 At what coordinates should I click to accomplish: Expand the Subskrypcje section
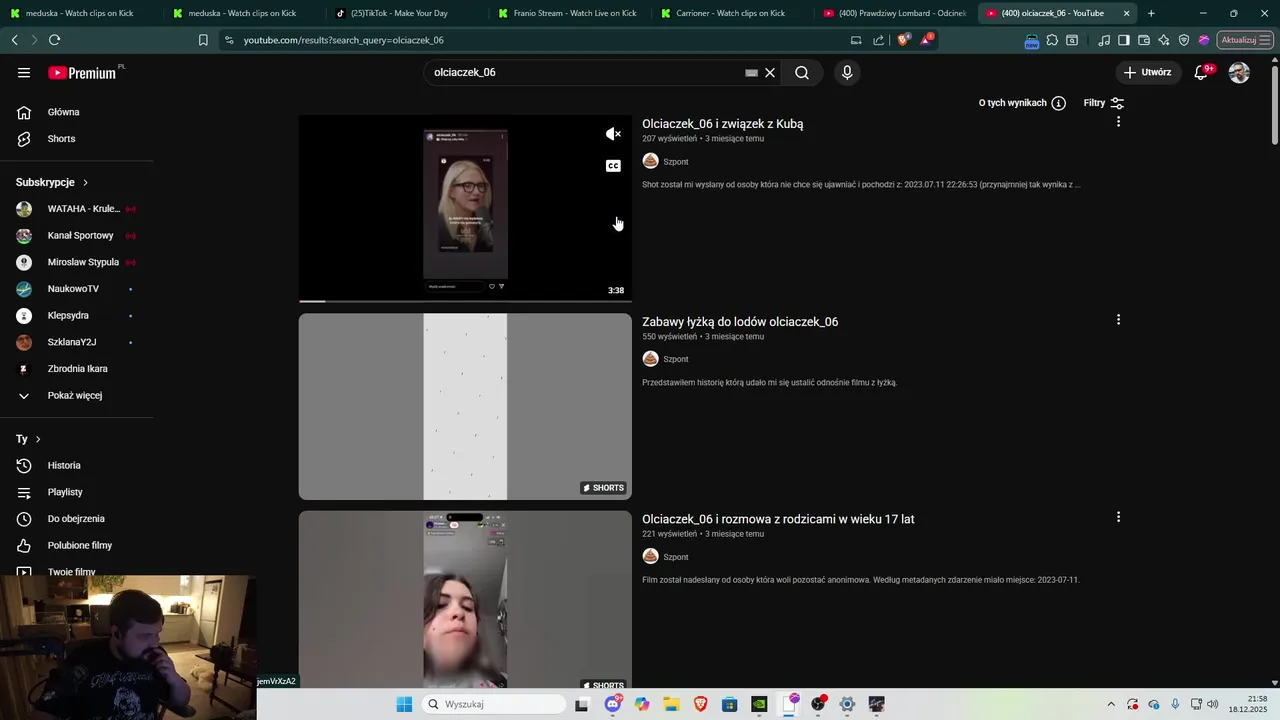(52, 182)
